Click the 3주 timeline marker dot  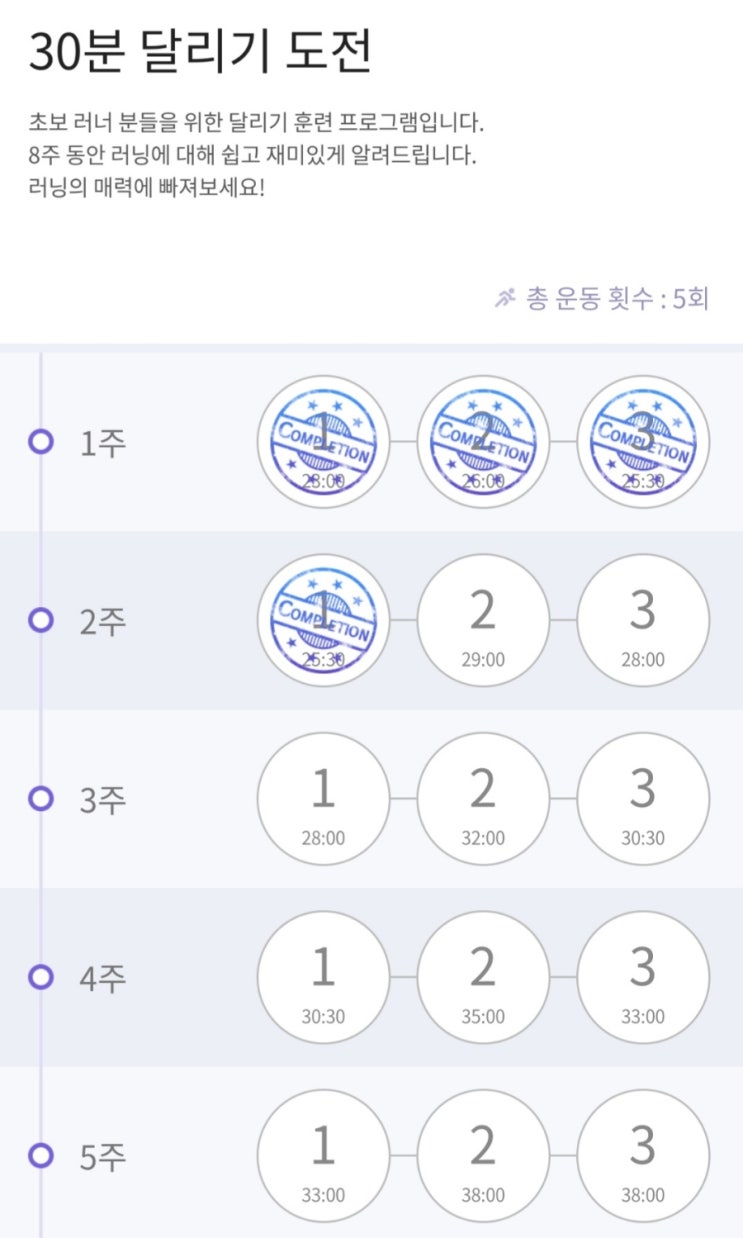pos(41,798)
